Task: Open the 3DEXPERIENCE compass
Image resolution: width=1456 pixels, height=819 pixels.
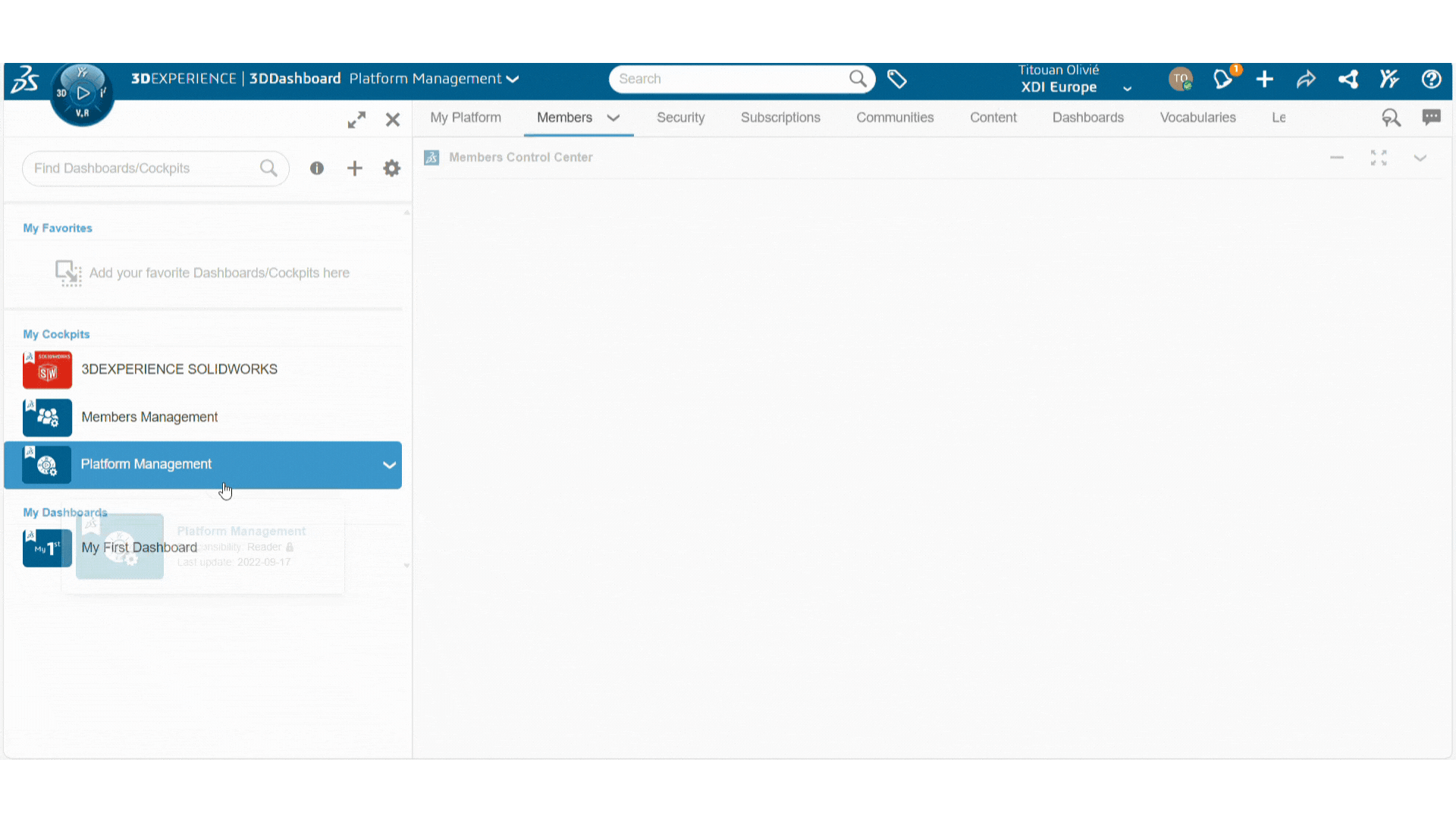Action: (82, 94)
